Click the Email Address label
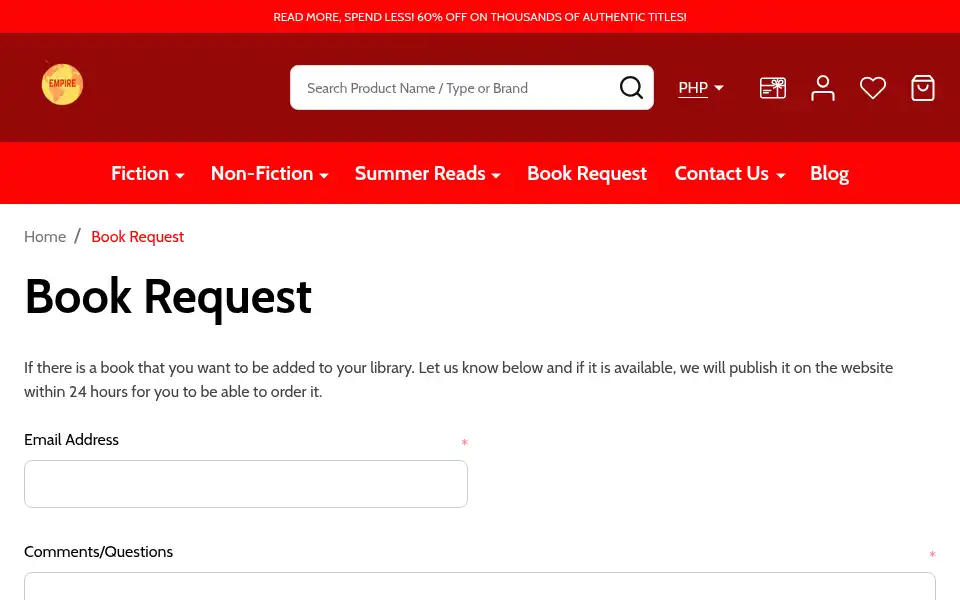 coord(71,440)
